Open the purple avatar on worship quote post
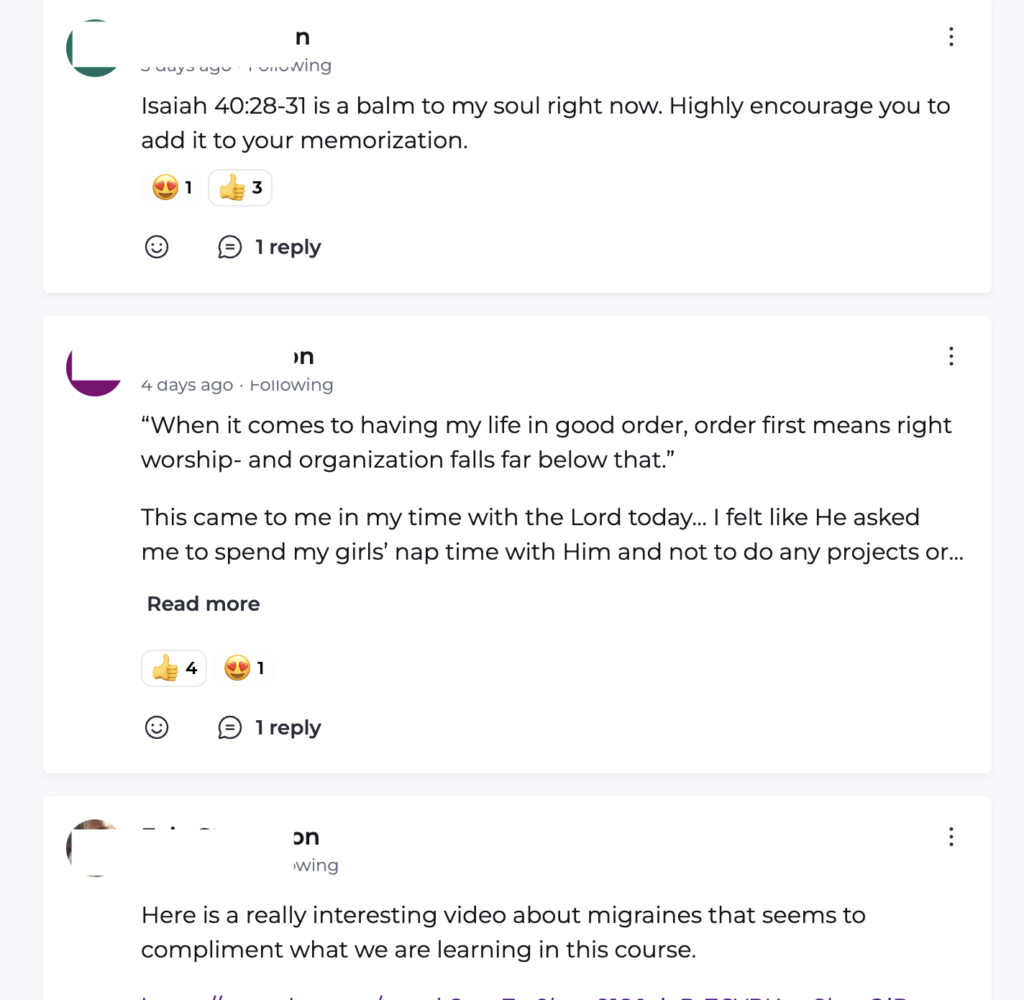 [x=92, y=368]
